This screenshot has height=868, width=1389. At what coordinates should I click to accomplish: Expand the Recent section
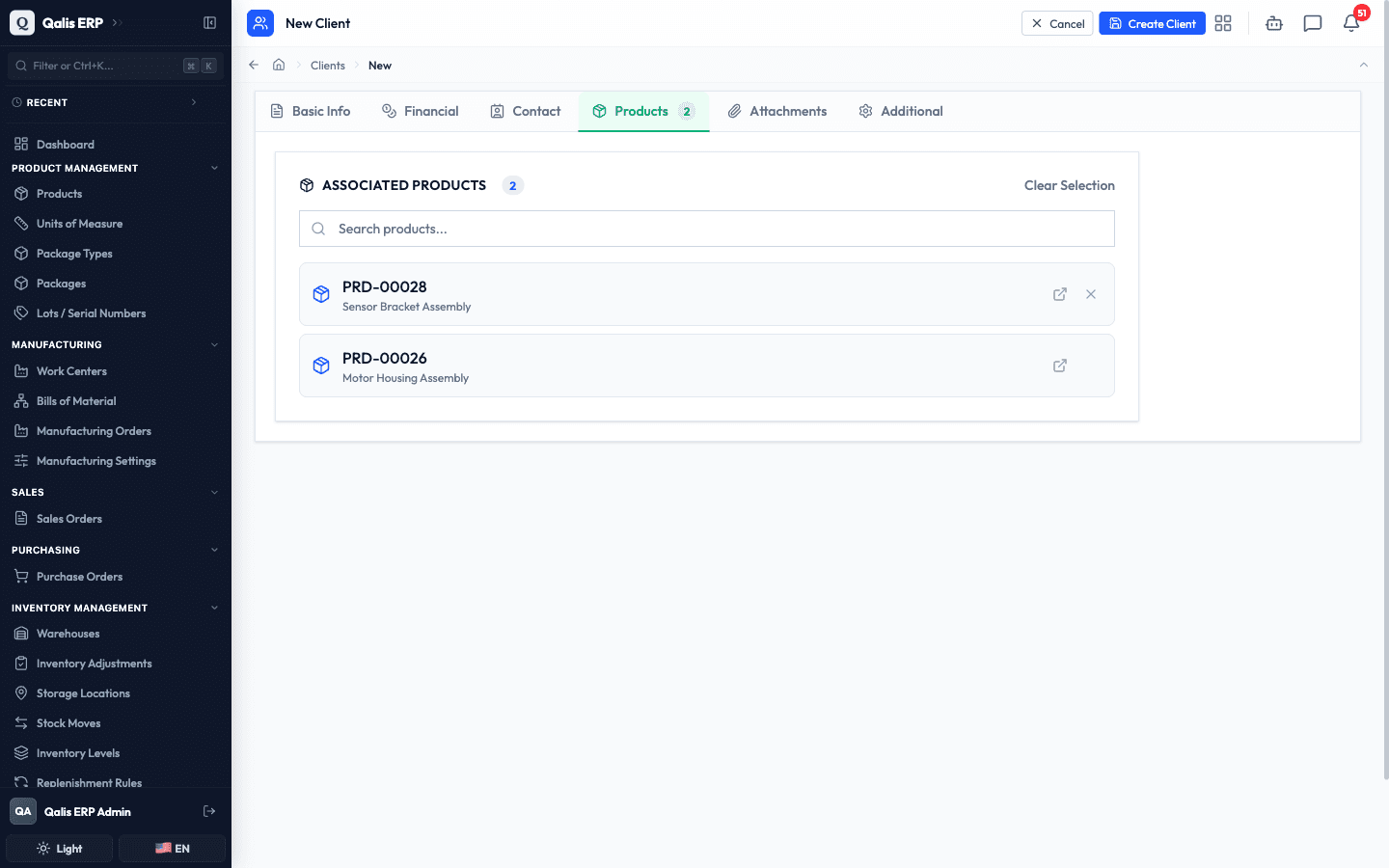(x=194, y=102)
